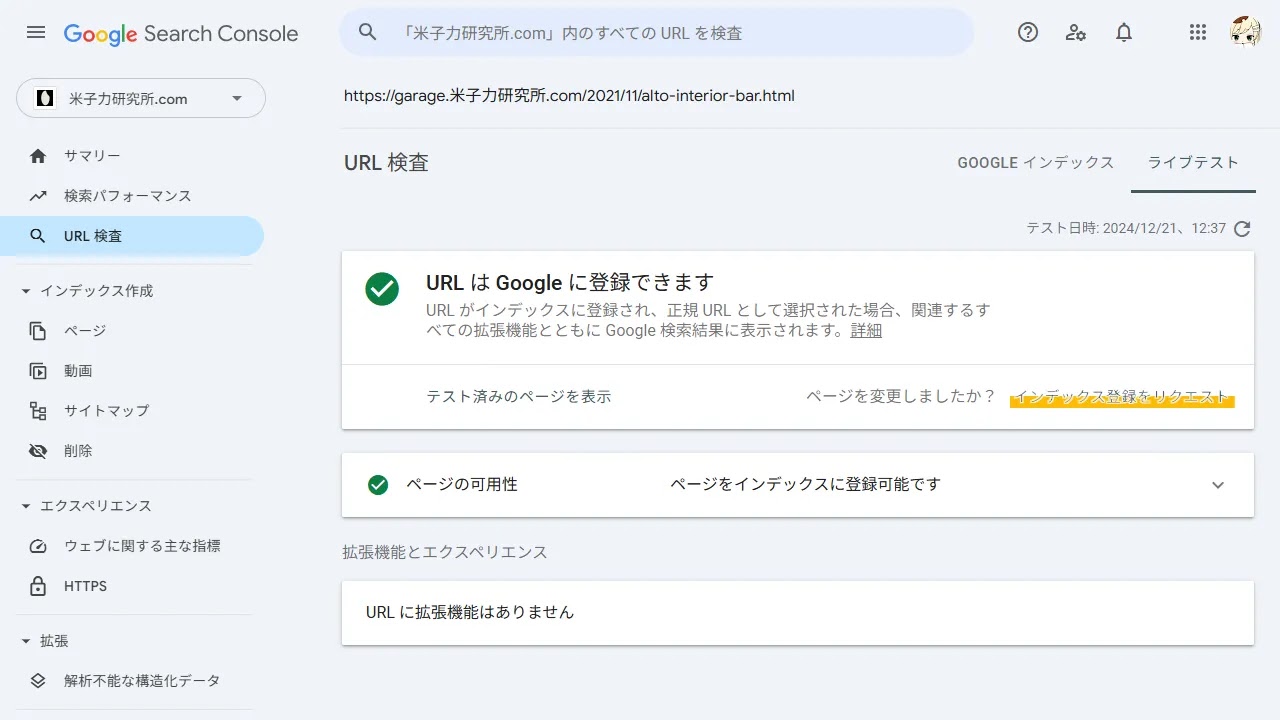Viewport: 1280px width, 720px height.
Task: Open the notifications bell
Action: click(x=1124, y=32)
